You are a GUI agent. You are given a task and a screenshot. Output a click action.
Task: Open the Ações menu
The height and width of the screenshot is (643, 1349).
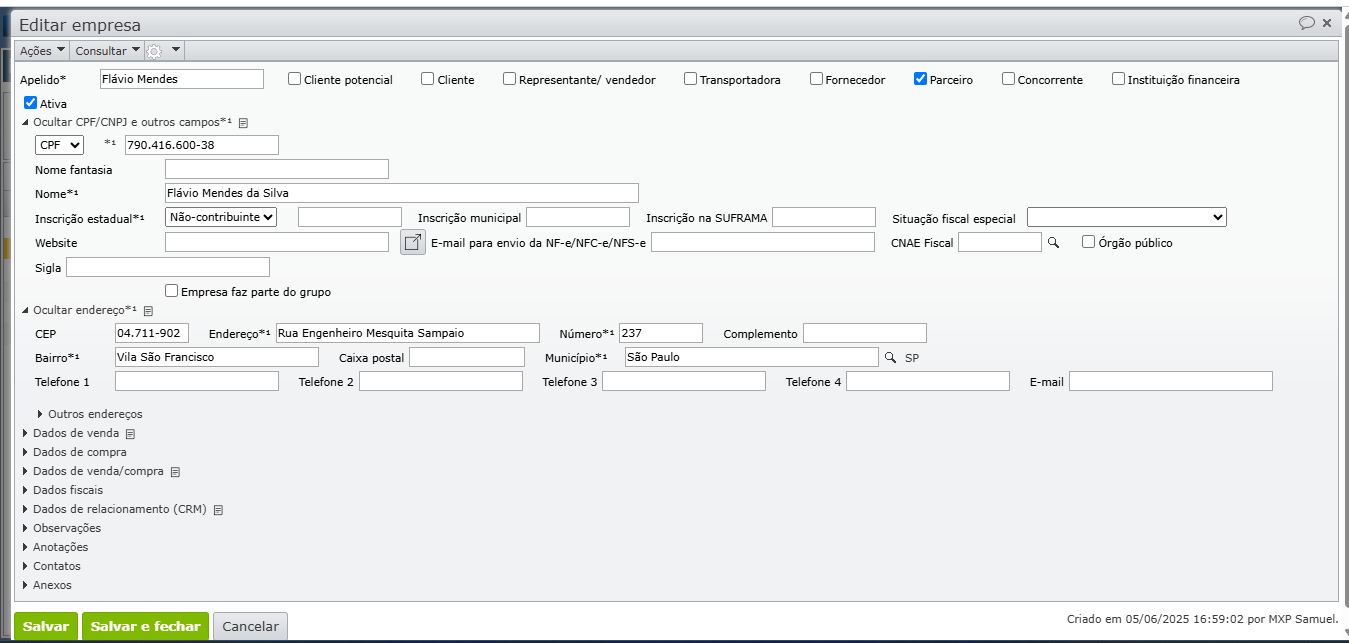(x=42, y=51)
